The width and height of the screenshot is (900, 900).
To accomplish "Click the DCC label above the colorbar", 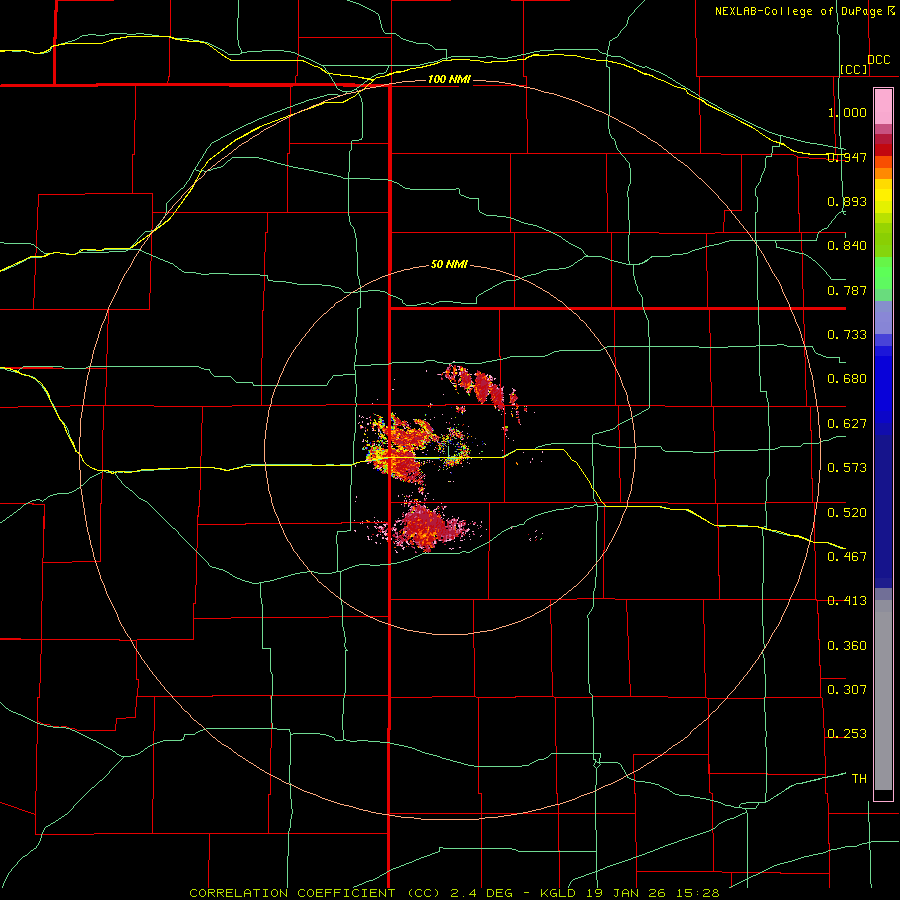I will click(x=878, y=60).
